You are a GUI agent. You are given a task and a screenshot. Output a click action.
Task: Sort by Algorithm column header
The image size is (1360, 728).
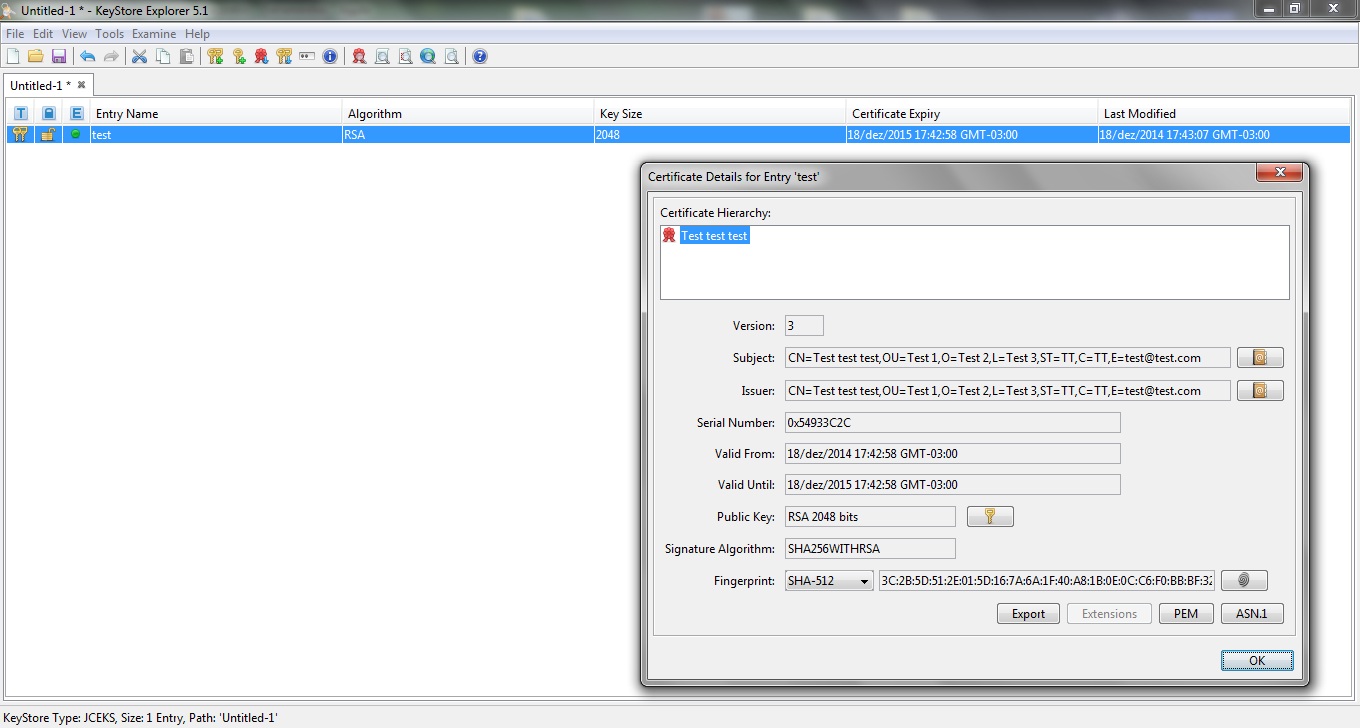pyautogui.click(x=468, y=113)
